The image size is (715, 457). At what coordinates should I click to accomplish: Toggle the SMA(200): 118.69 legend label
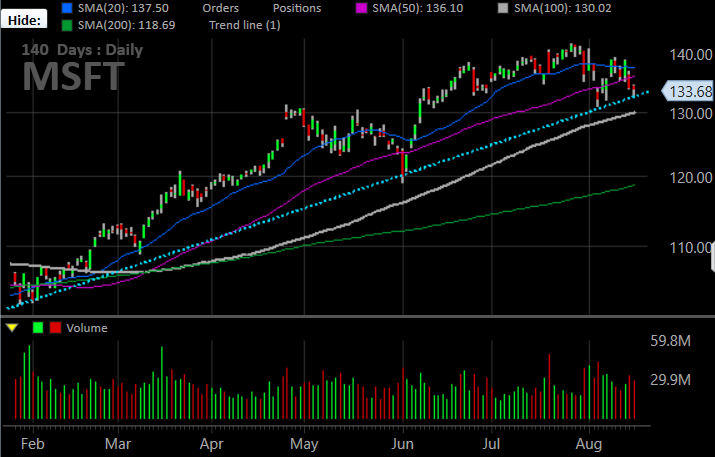pyautogui.click(x=126, y=25)
